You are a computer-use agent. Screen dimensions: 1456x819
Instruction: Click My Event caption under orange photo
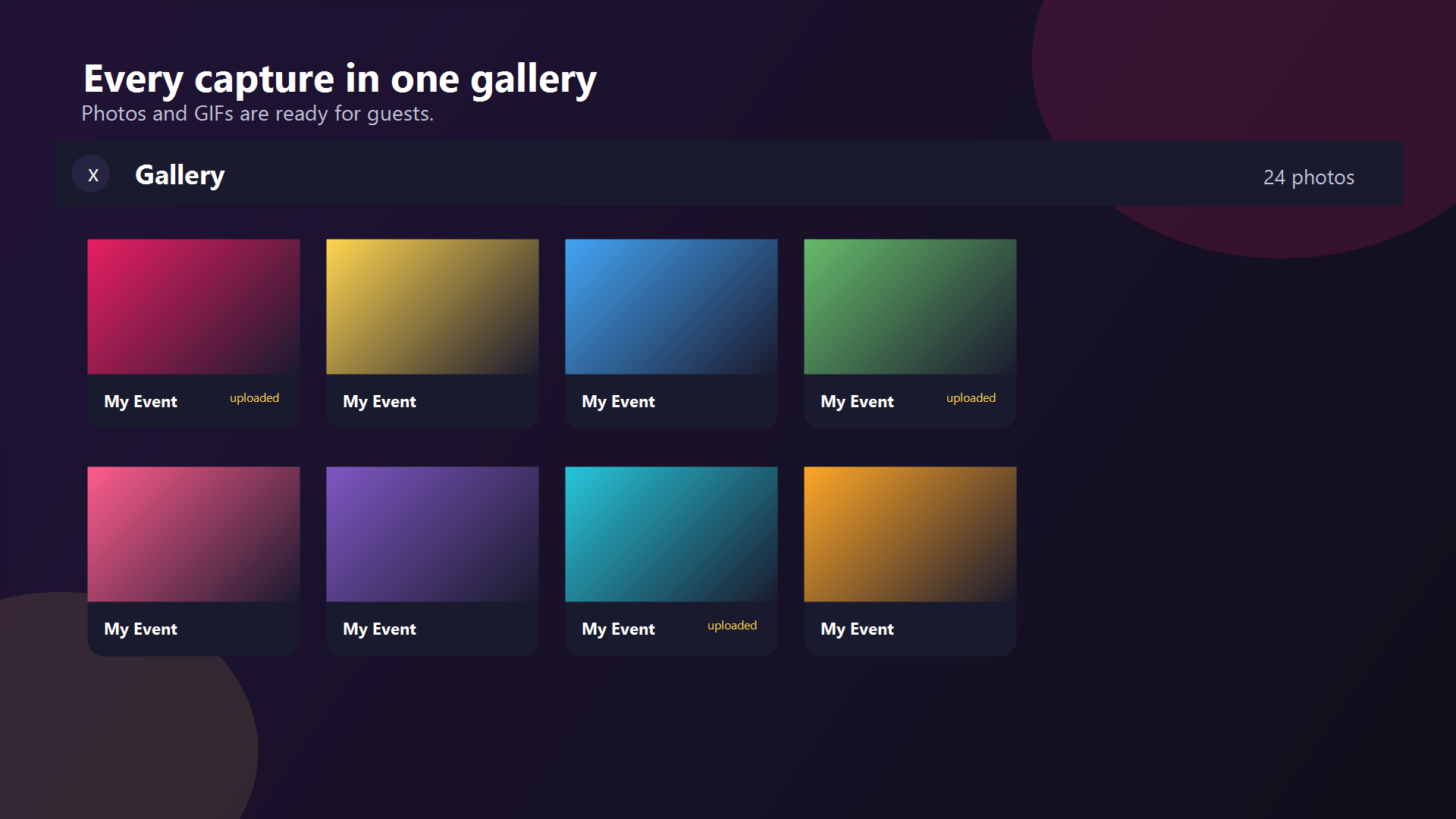tap(857, 629)
